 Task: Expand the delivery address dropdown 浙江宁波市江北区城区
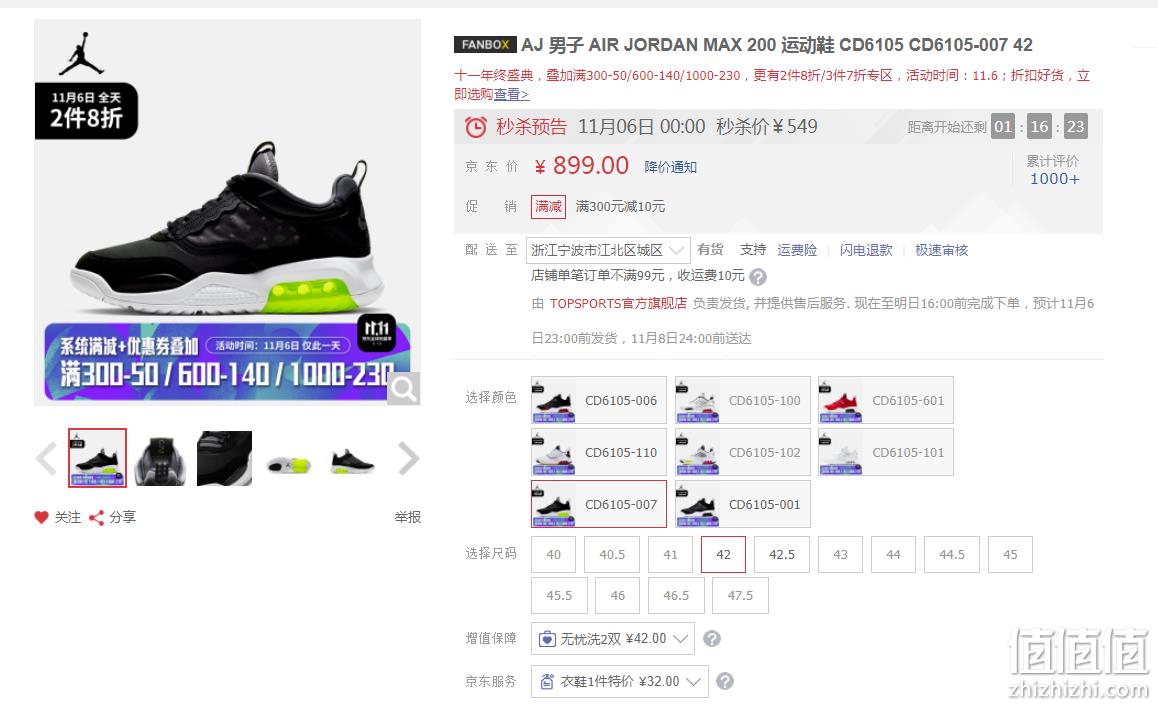[608, 250]
